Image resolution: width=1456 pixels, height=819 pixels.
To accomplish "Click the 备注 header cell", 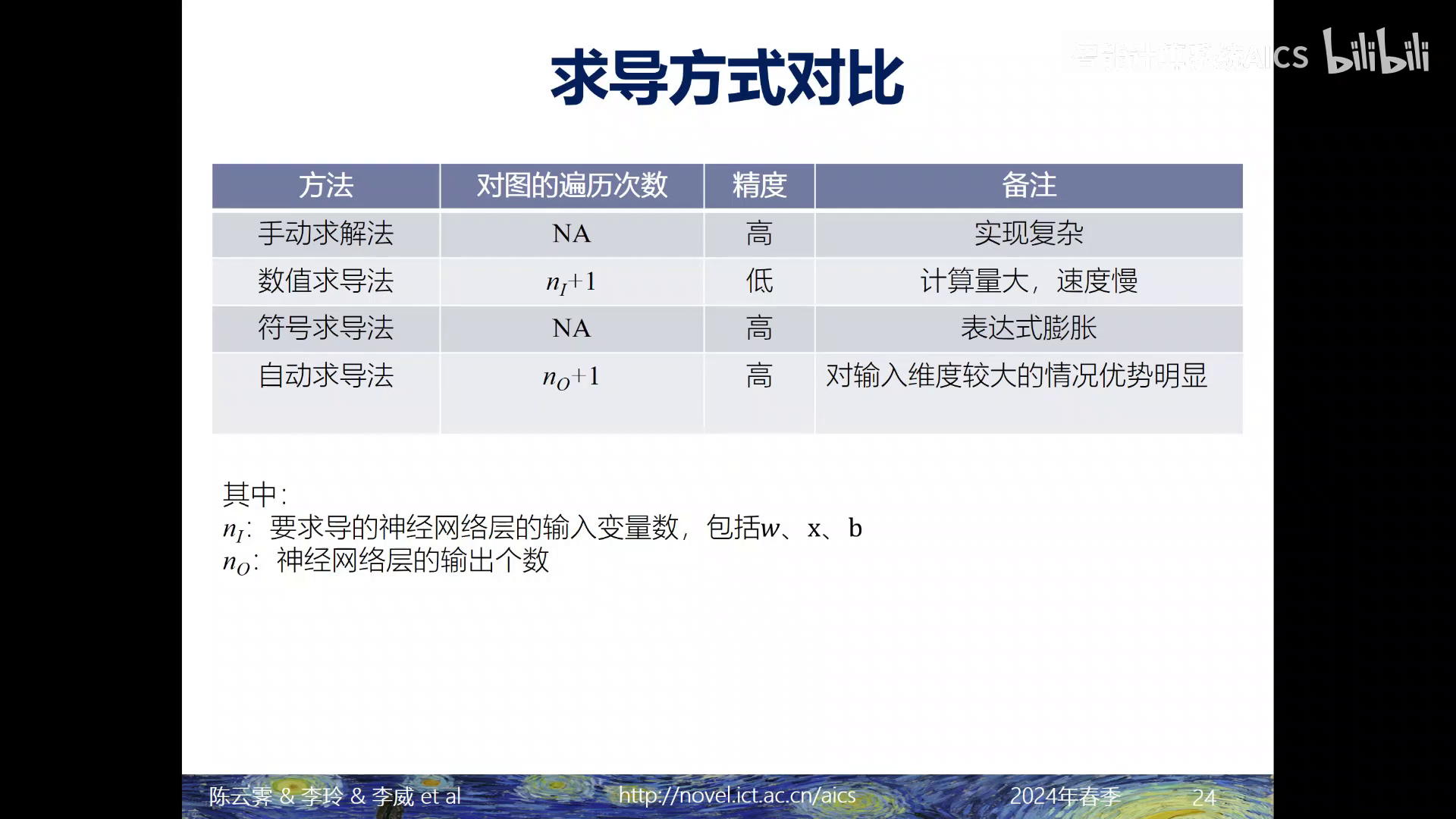I will pos(1028,186).
